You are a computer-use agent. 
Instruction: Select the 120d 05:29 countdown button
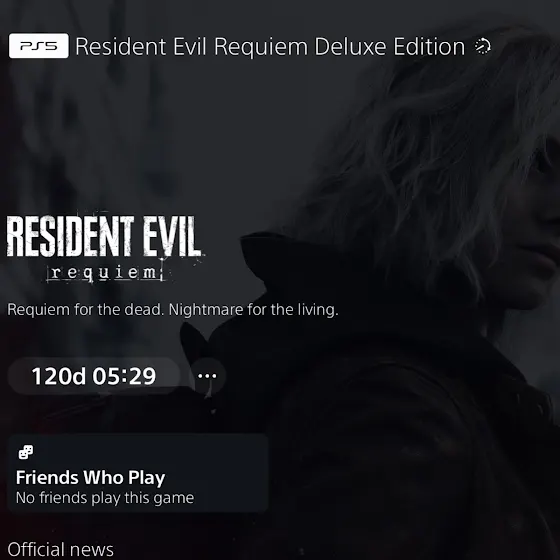click(x=94, y=376)
